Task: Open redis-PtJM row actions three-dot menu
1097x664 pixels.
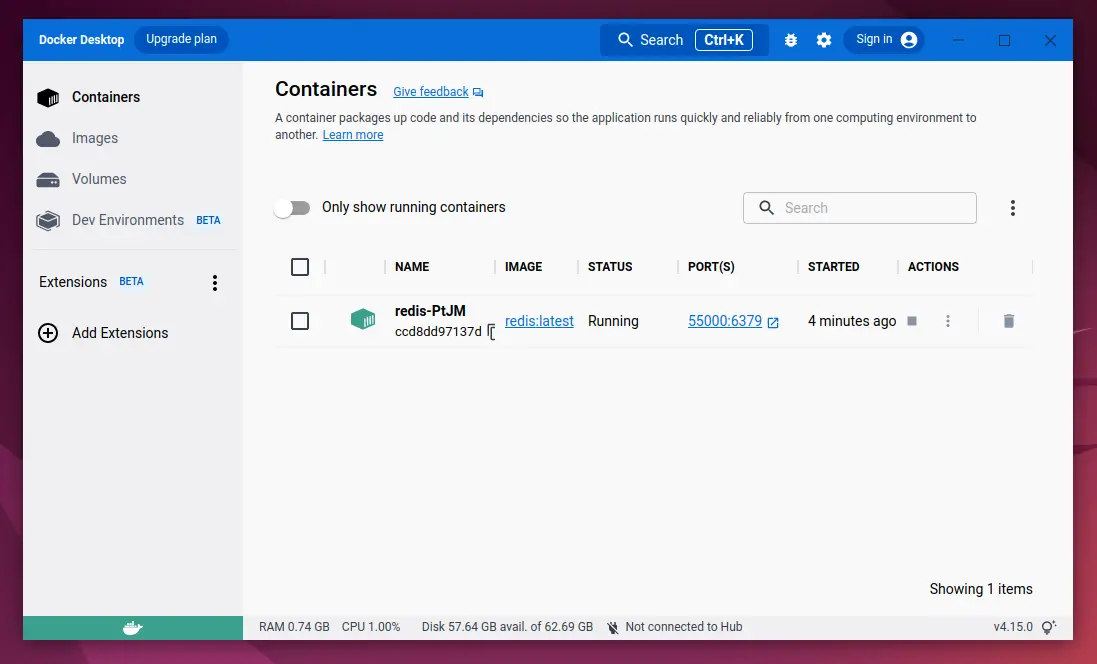Action: tap(948, 321)
